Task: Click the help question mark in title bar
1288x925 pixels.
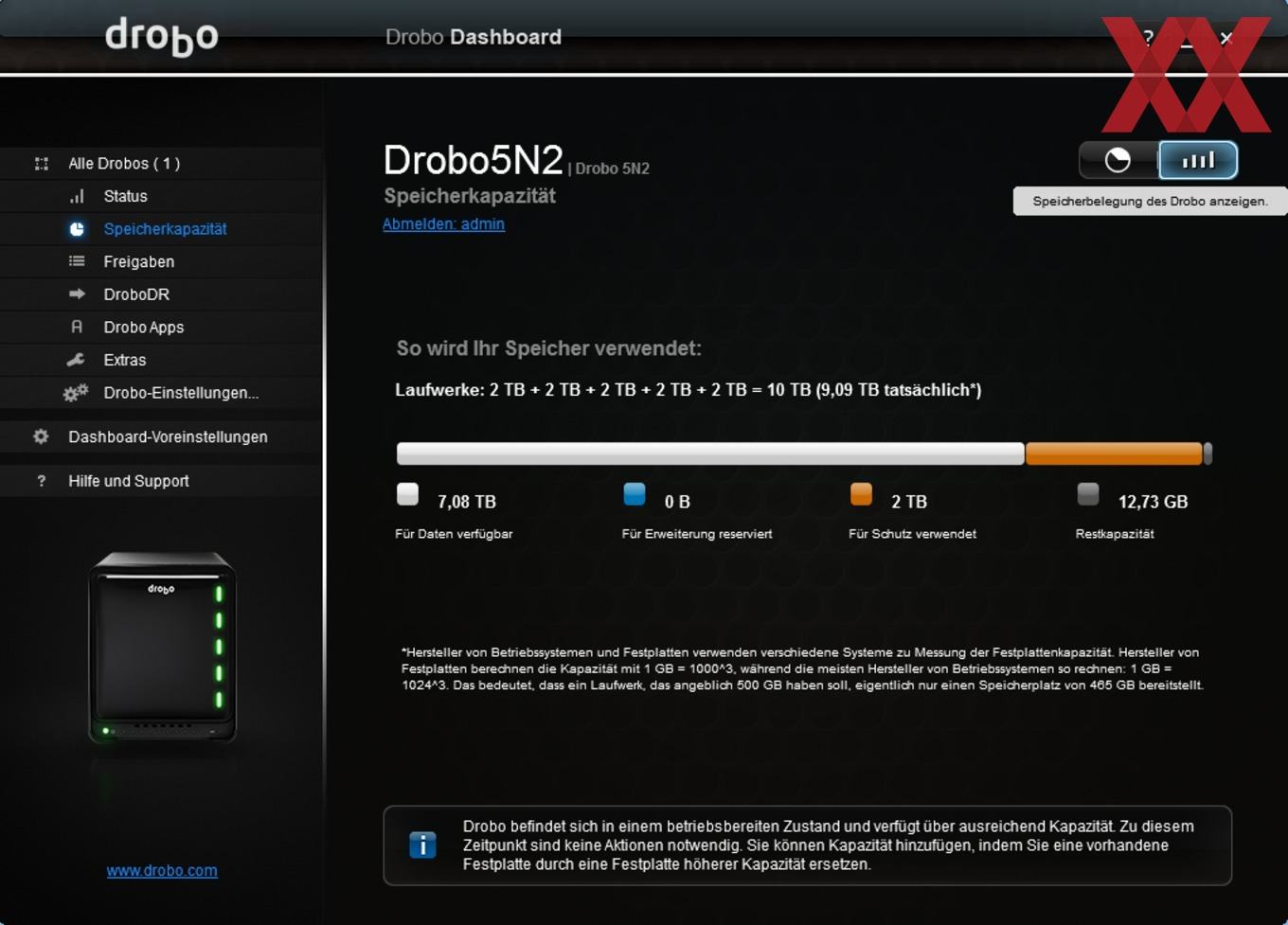Action: (1148, 37)
